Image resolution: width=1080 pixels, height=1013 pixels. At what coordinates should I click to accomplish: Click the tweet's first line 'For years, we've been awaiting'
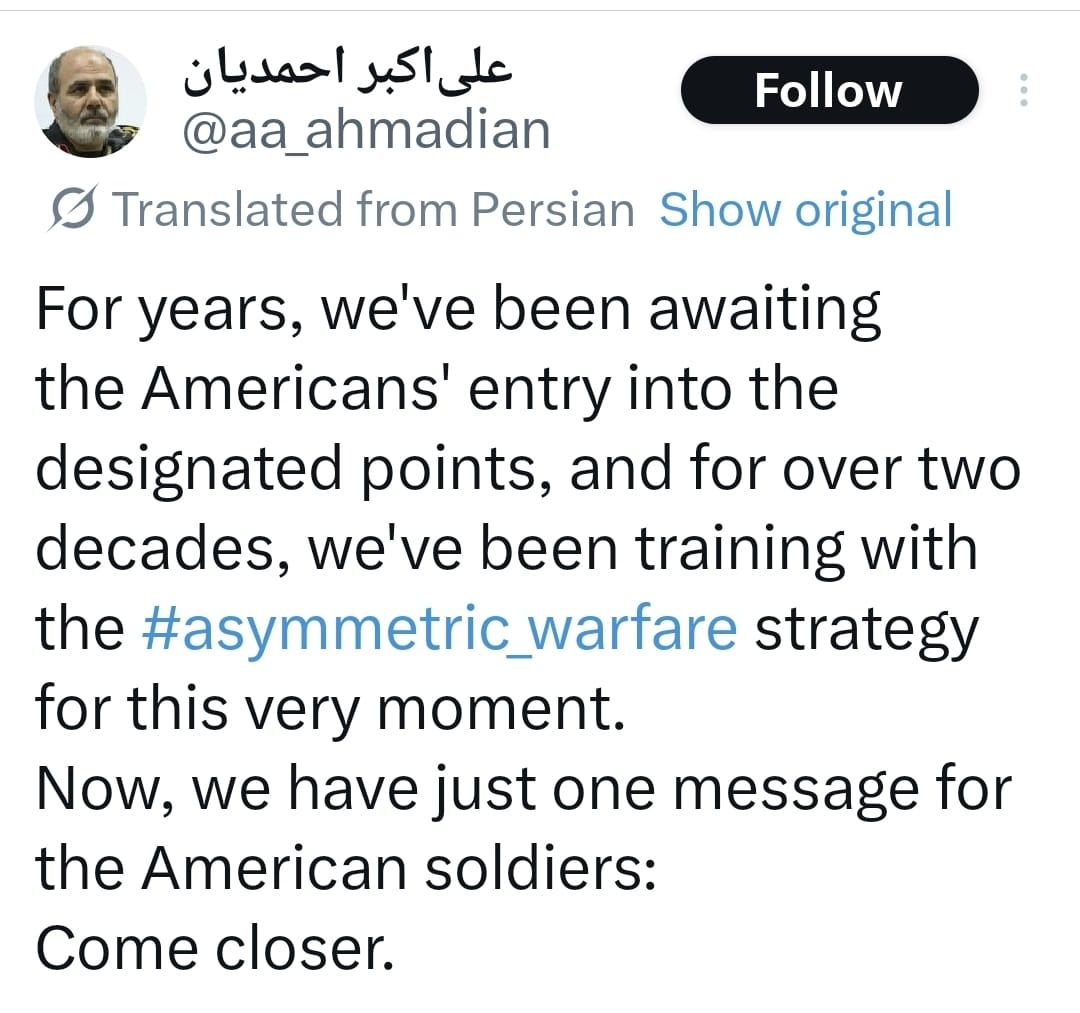(x=458, y=308)
